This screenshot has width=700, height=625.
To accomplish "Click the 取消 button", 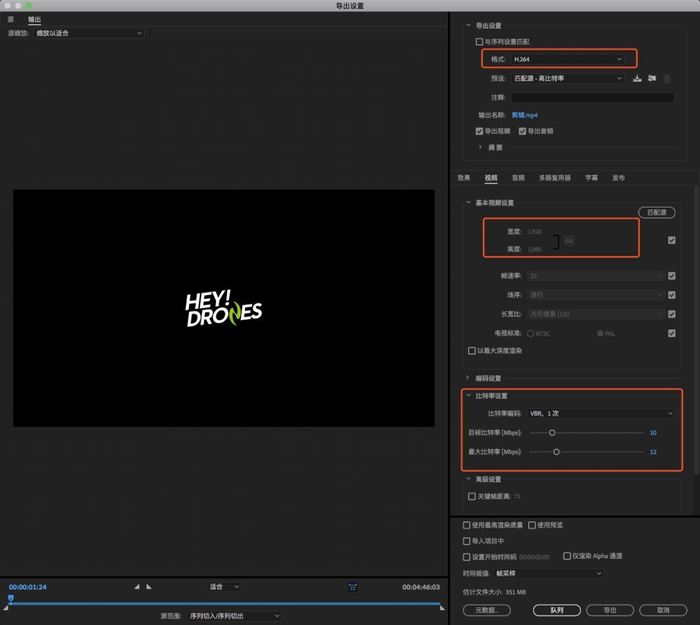I will [x=663, y=610].
